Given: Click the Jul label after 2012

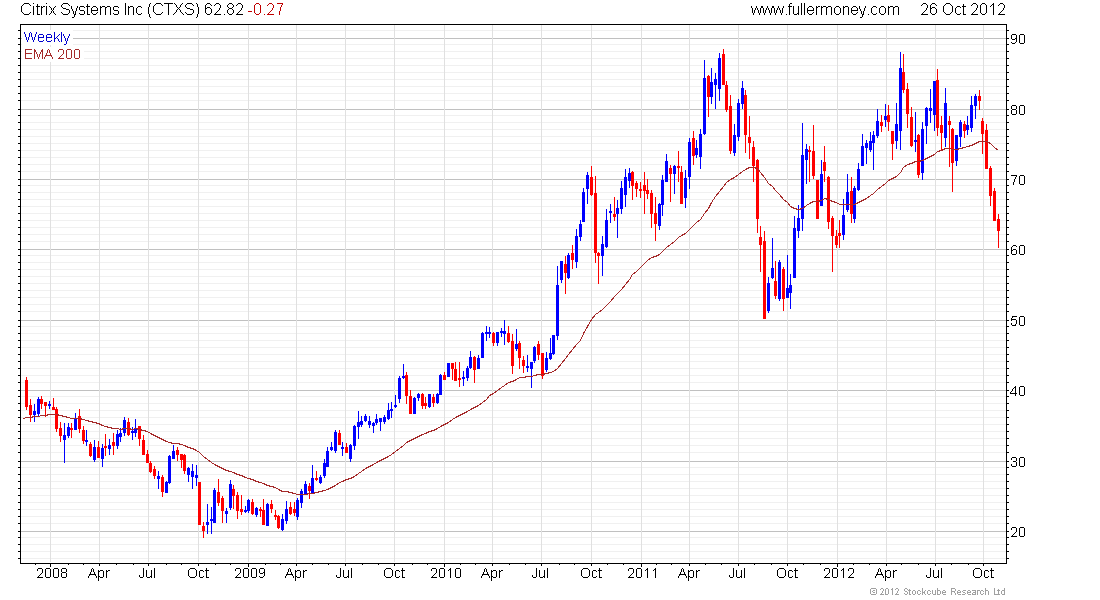Looking at the screenshot, I should point(934,573).
